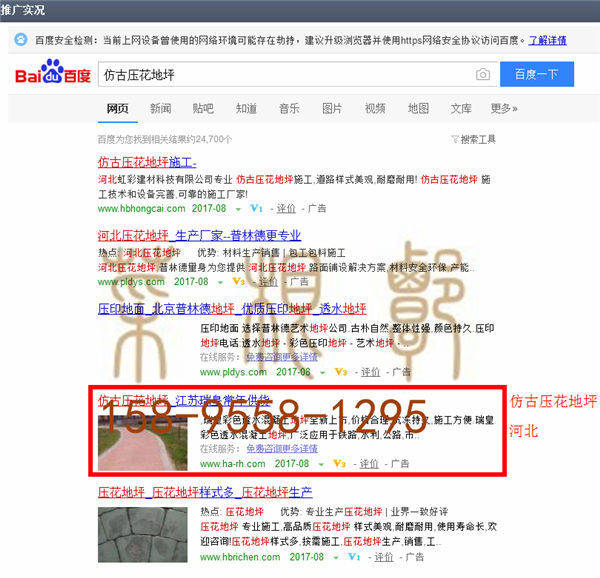Click the pink pathway thumbnail image
The image size is (600, 578).
[143, 443]
